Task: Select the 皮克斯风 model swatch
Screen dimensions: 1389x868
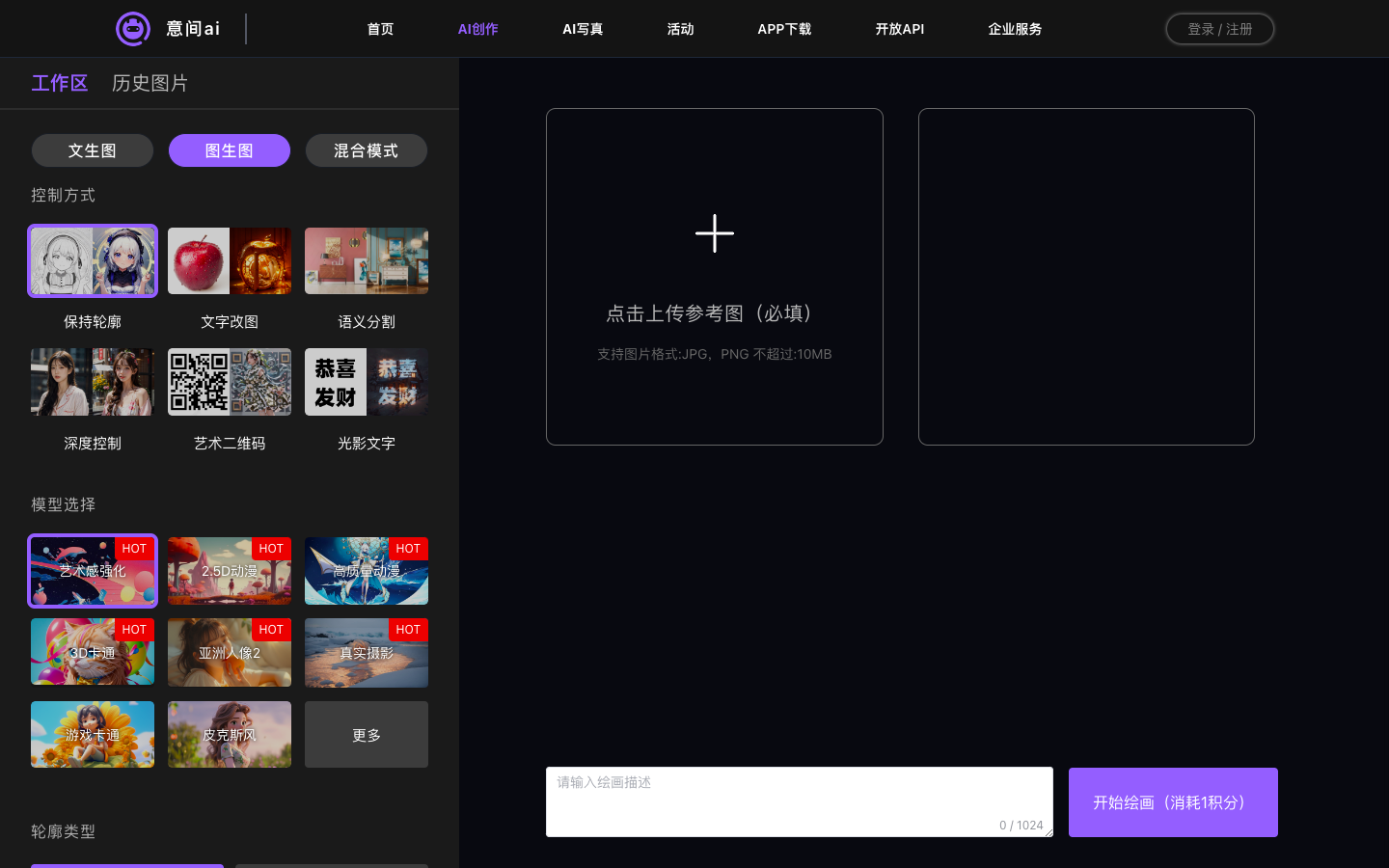Action: (229, 734)
